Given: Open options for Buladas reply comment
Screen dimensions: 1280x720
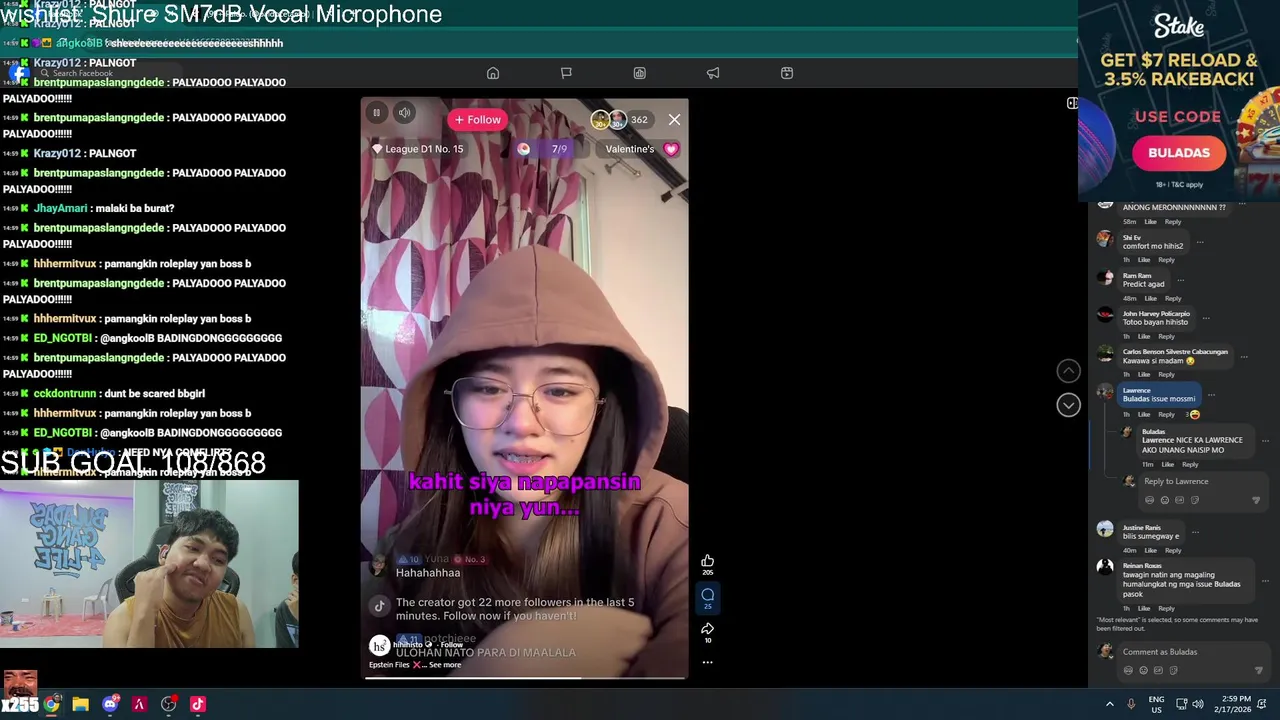Looking at the screenshot, I should pyautogui.click(x=1265, y=441).
